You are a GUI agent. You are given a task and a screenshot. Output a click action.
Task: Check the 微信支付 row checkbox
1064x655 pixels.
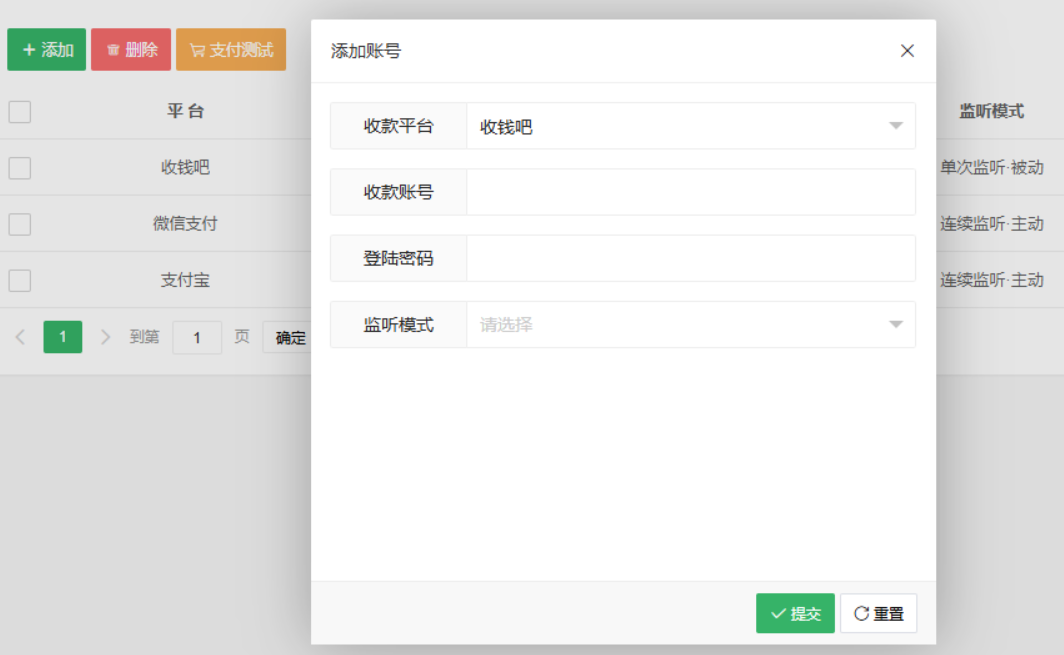pyautogui.click(x=20, y=224)
